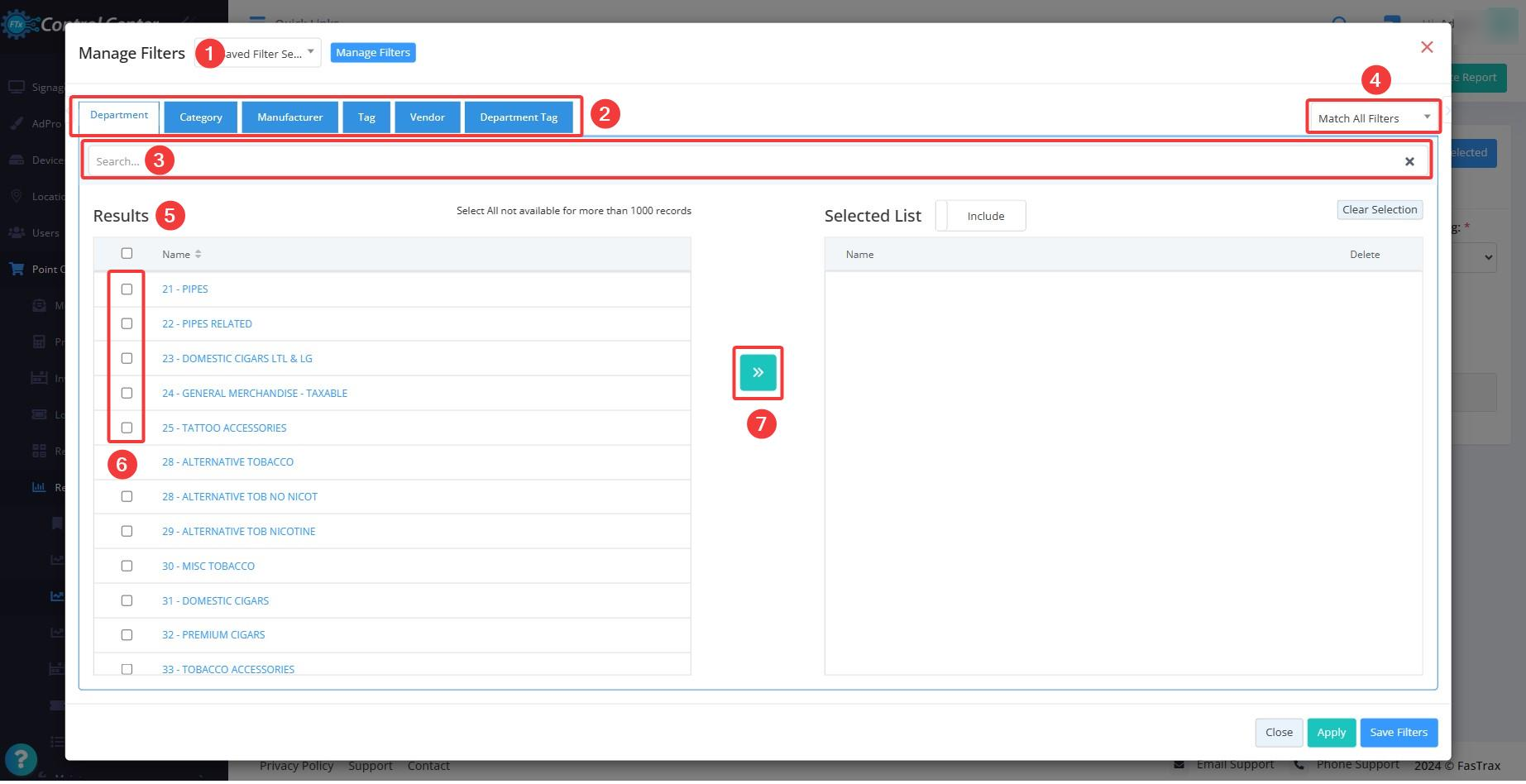The width and height of the screenshot is (1526, 784).
Task: Switch to the Category tab
Action: point(201,117)
